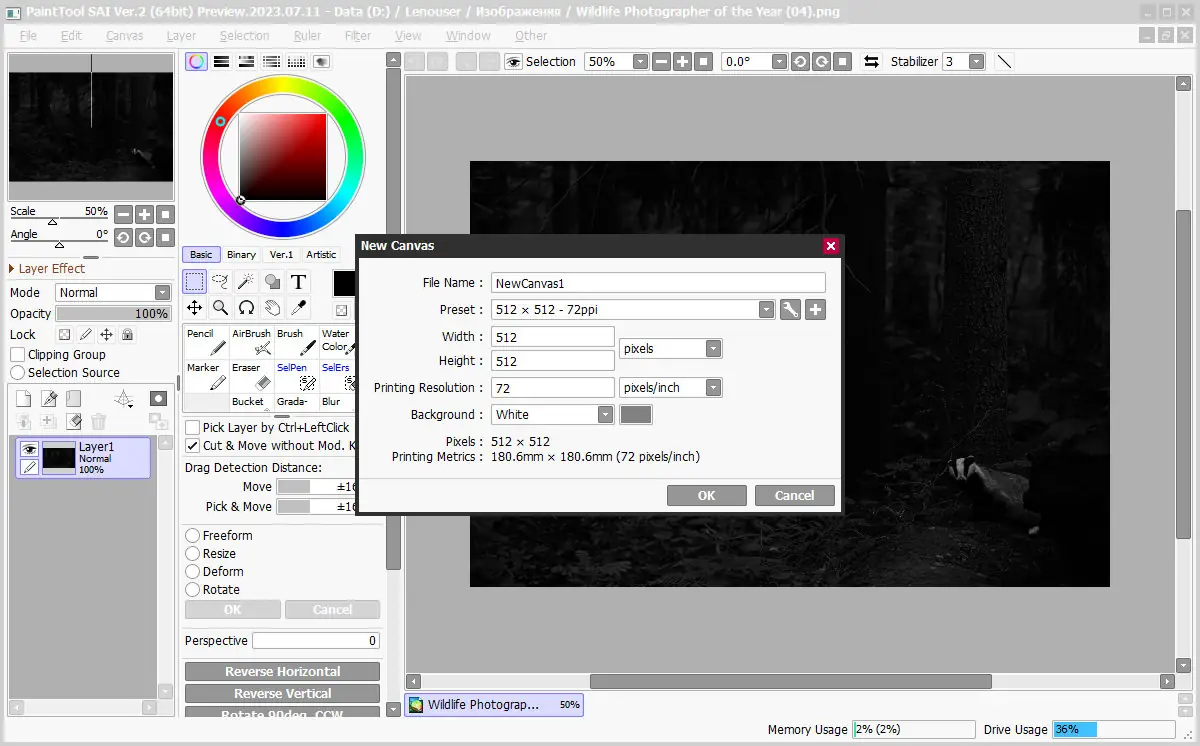Image resolution: width=1200 pixels, height=746 pixels.
Task: Toggle the Selection visibility eye in toolbar
Action: tap(513, 61)
